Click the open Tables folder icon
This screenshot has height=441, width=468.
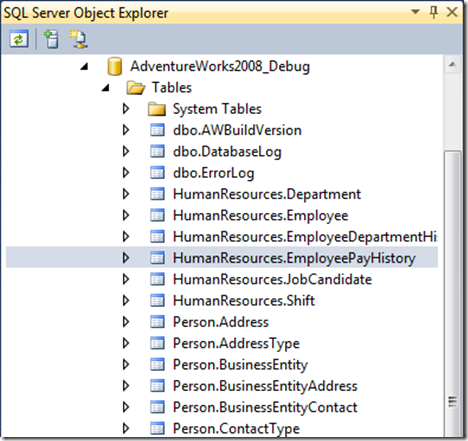(136, 88)
